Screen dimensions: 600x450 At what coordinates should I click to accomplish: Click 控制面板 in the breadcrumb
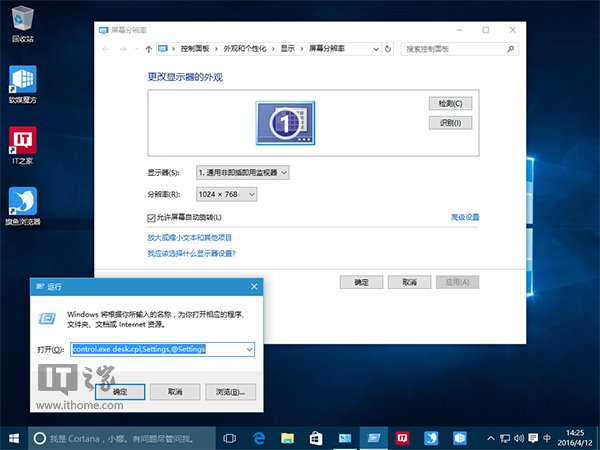pos(195,49)
